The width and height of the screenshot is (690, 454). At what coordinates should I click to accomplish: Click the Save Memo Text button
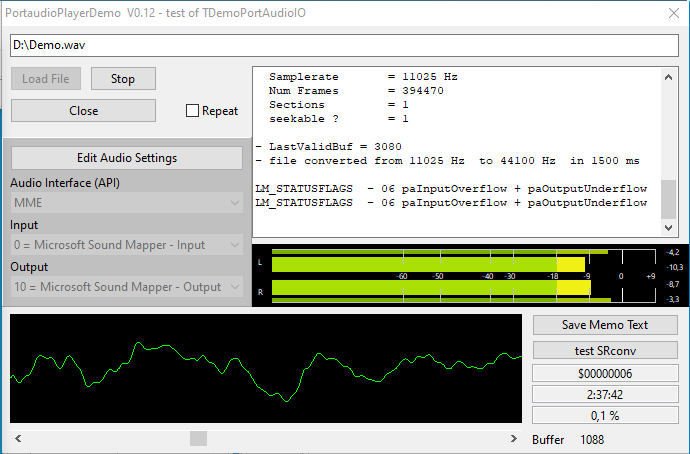click(605, 325)
